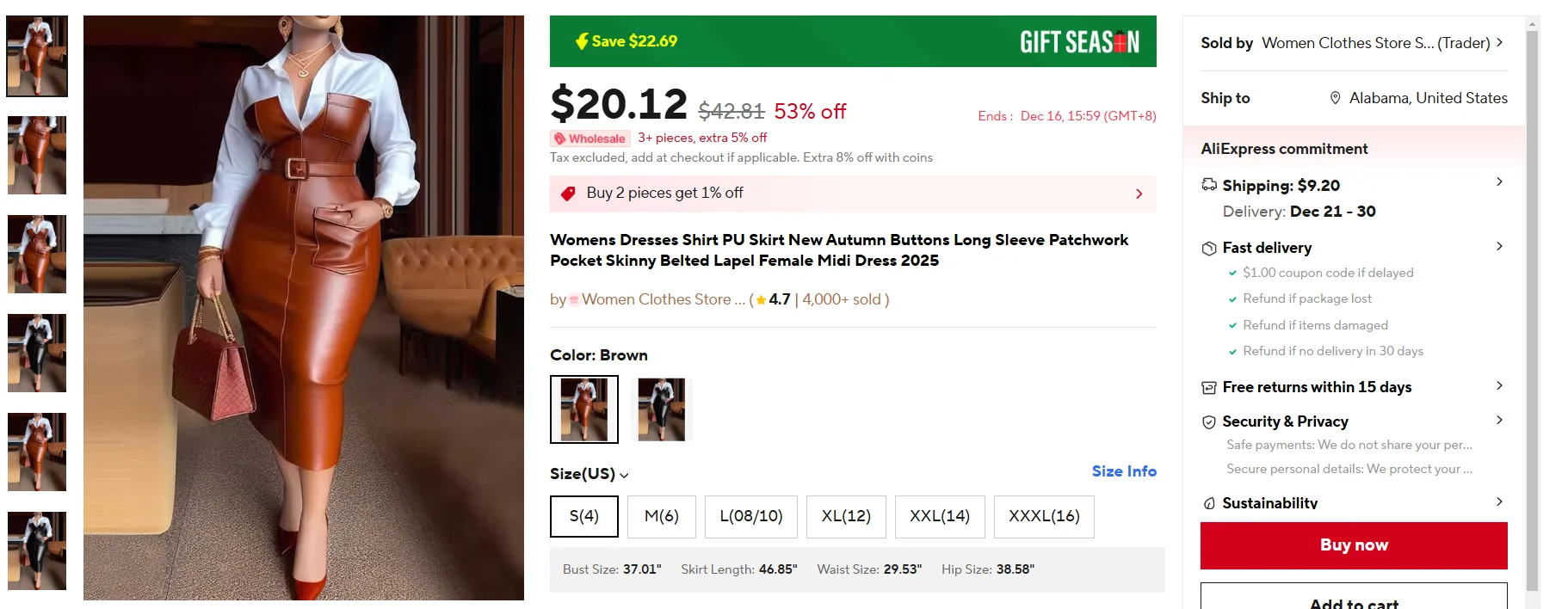
Task: Click the location pin icon near Alabama
Action: (x=1335, y=98)
